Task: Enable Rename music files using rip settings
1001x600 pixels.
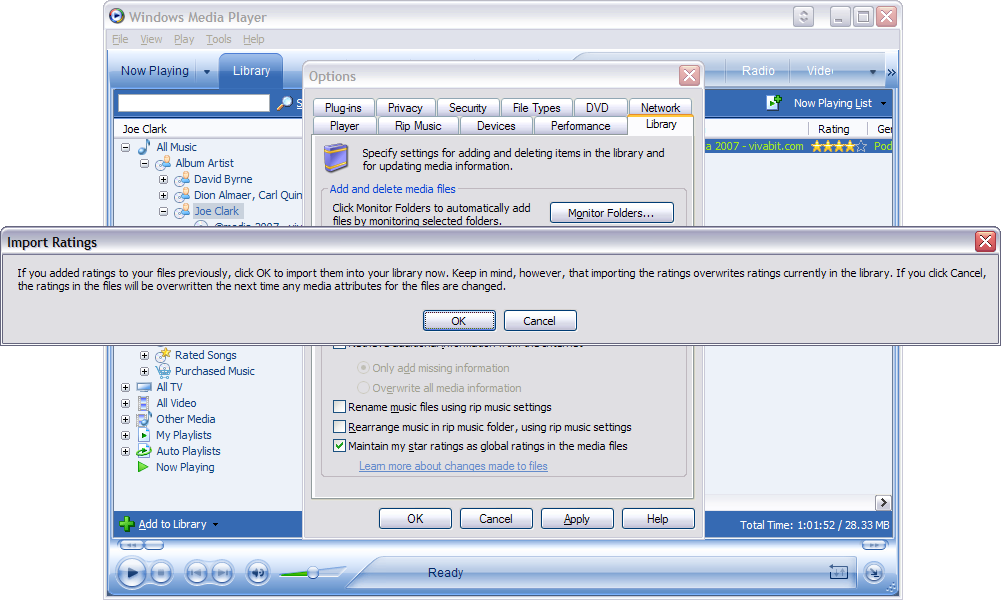Action: point(340,407)
